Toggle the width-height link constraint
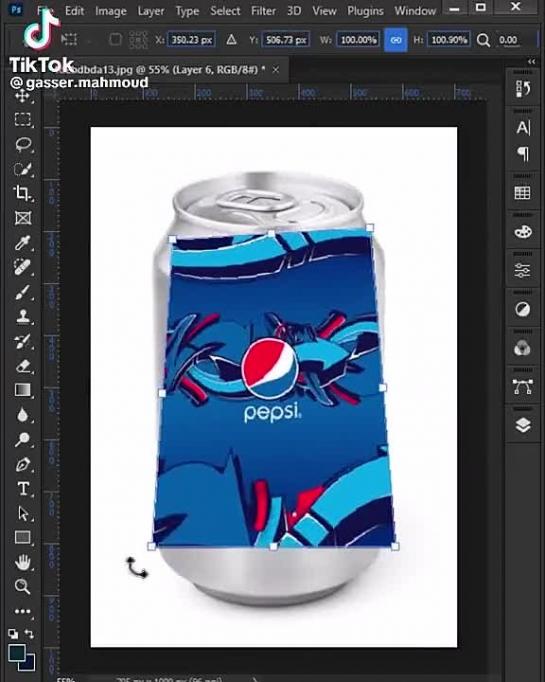Image resolution: width=545 pixels, height=682 pixels. (395, 40)
